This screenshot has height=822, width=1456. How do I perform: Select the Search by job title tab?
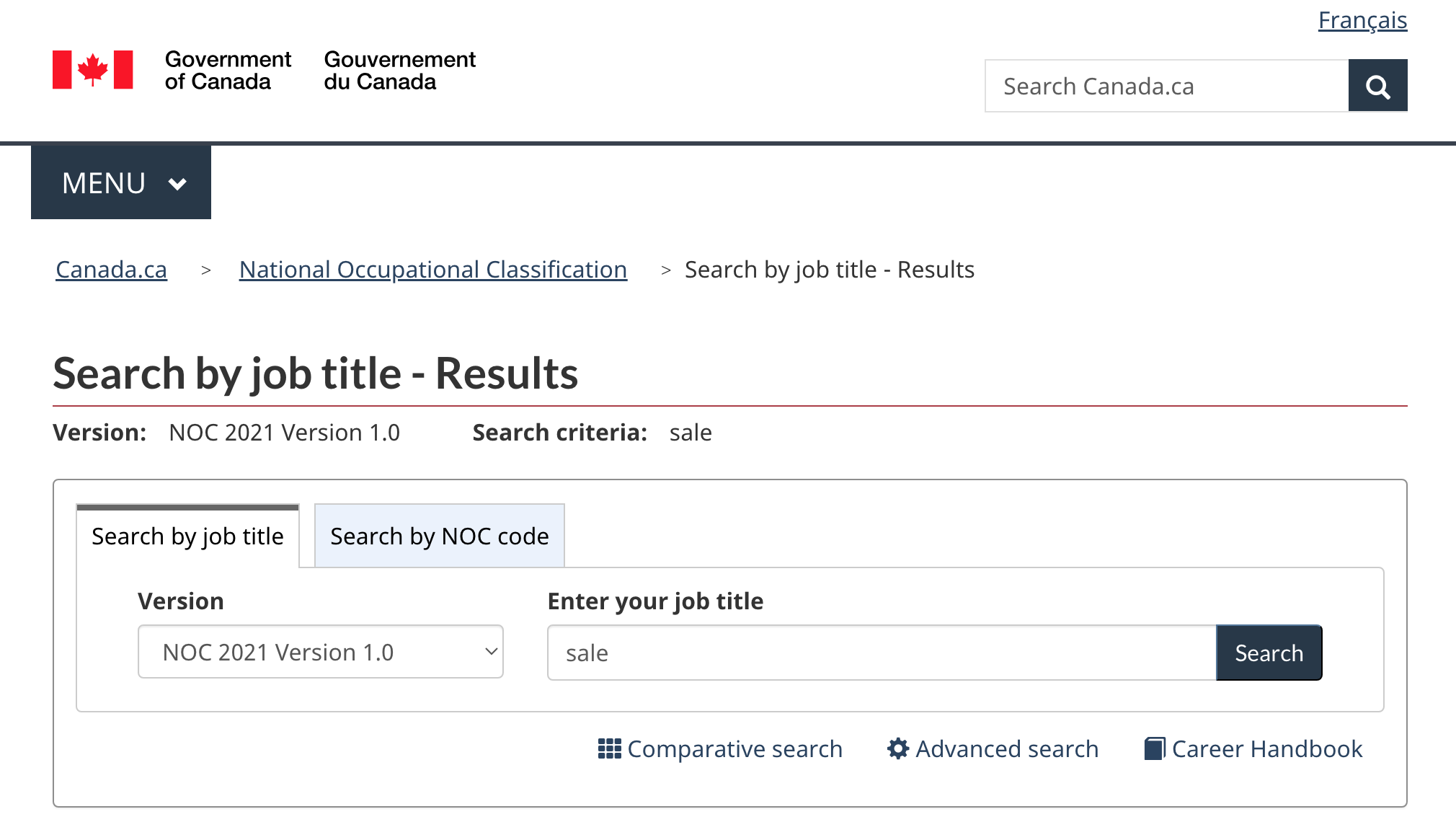(x=187, y=536)
